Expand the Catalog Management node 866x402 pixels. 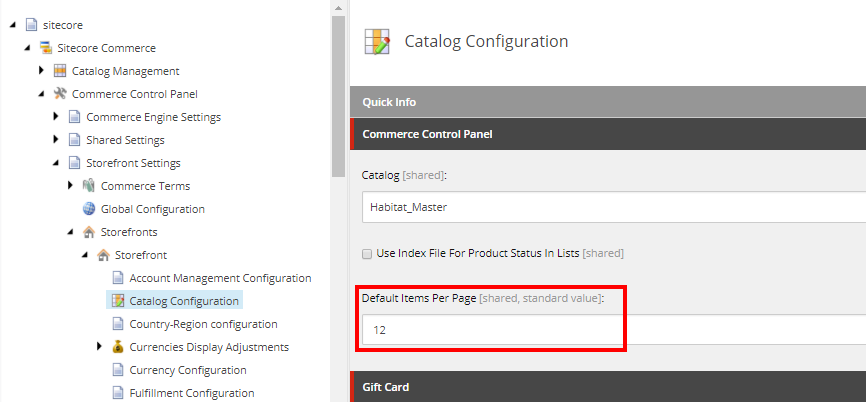41,71
